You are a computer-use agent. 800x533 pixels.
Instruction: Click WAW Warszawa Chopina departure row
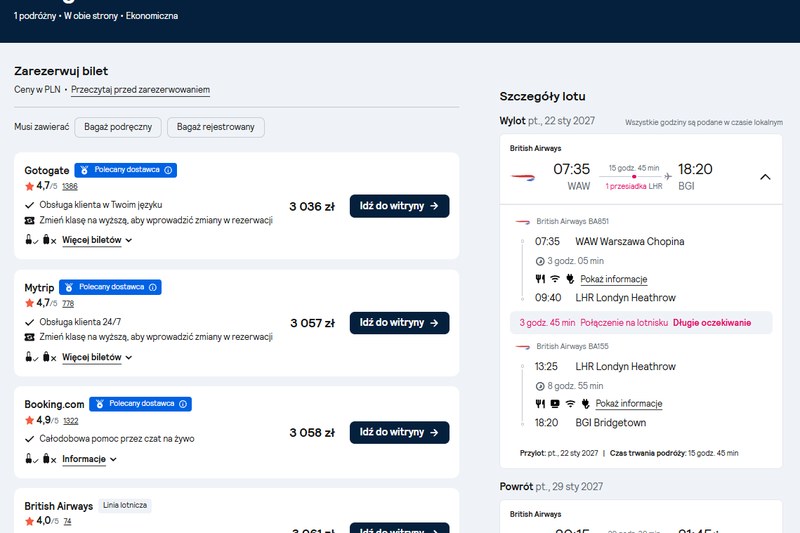point(610,242)
